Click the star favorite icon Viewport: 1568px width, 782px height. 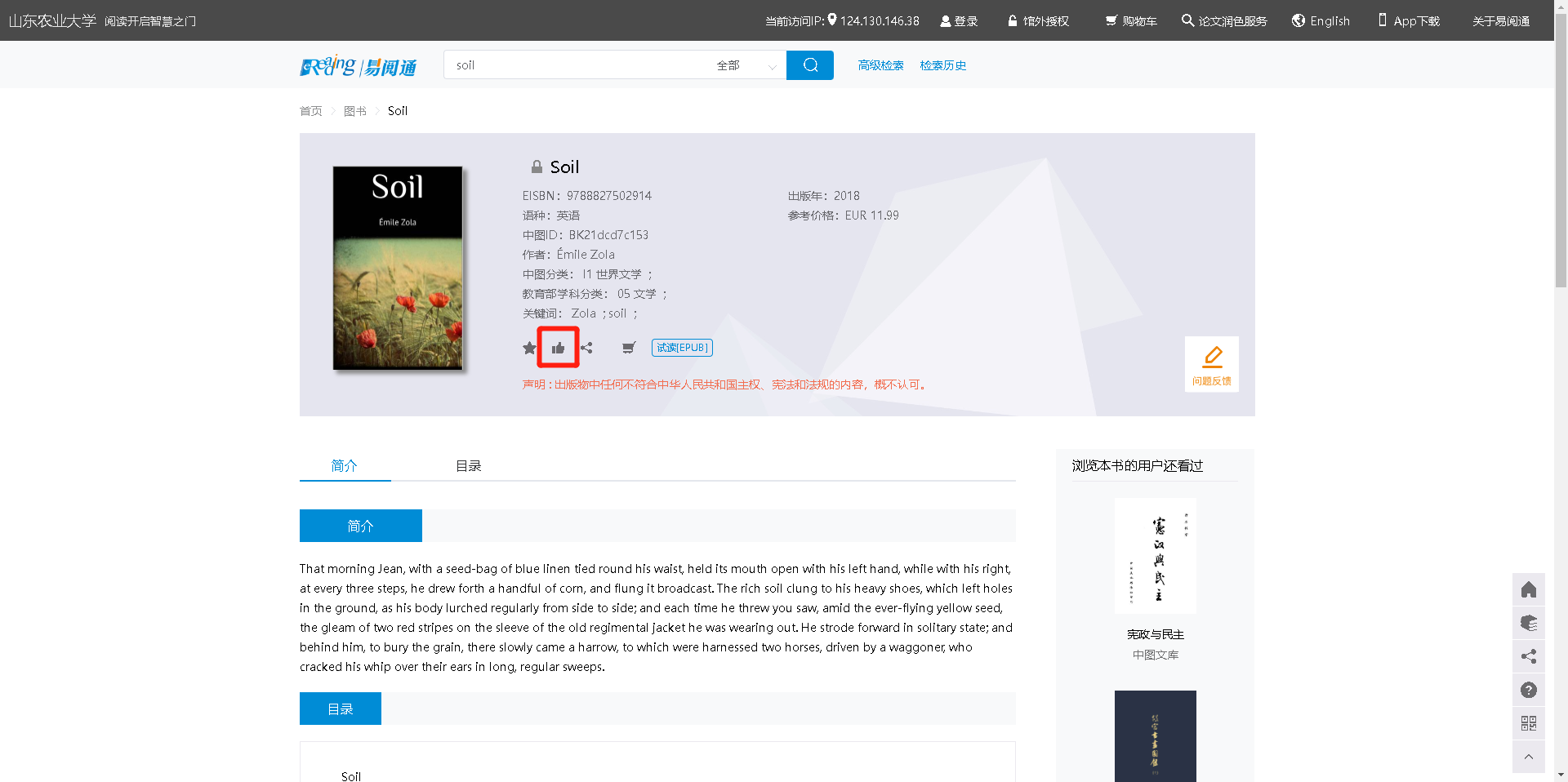pos(529,348)
